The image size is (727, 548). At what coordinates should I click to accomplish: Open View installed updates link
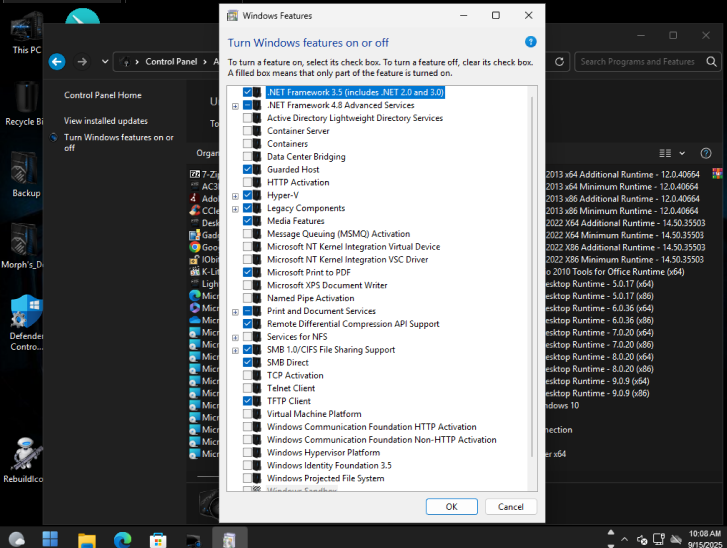[106, 121]
